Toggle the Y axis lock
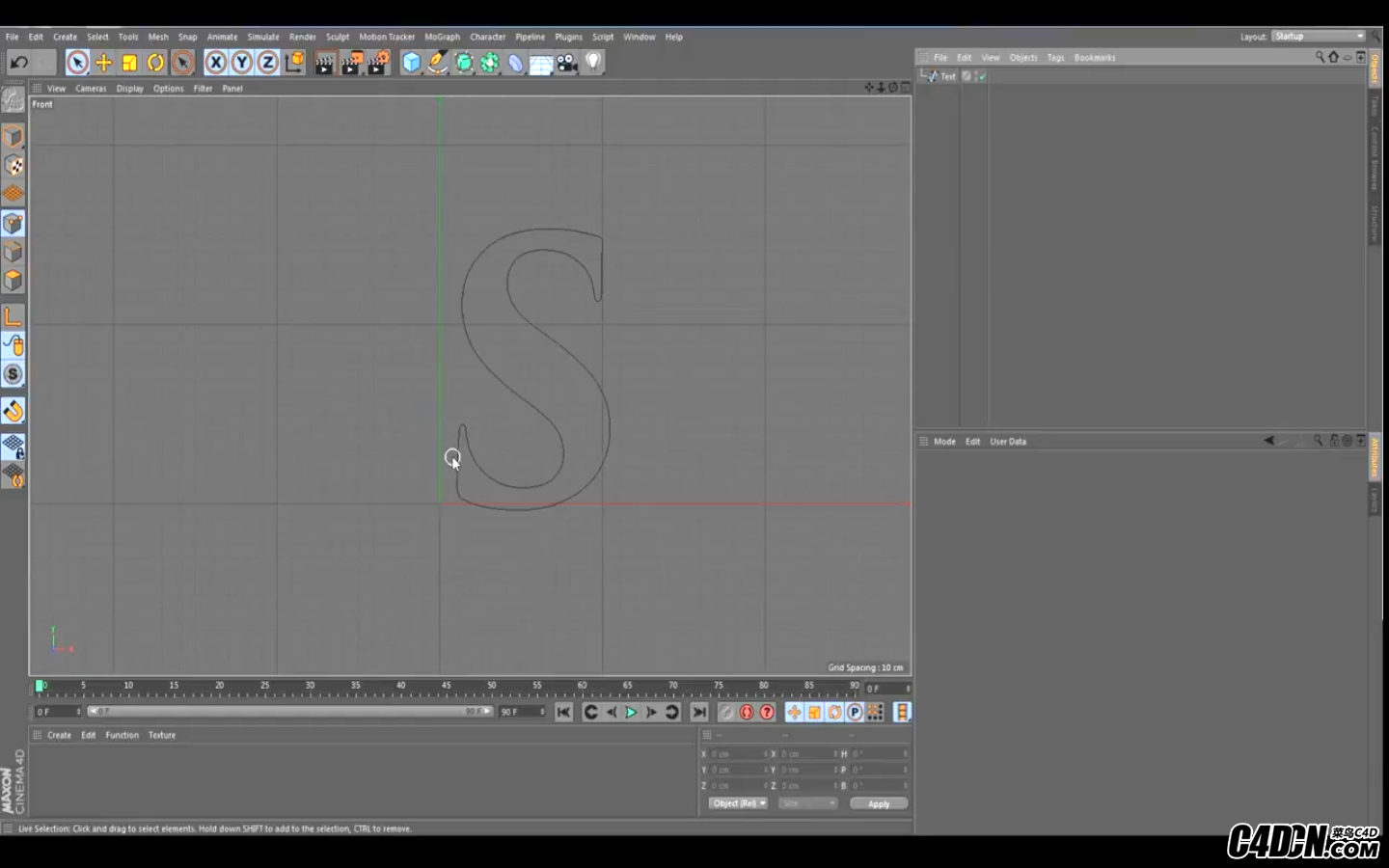1389x868 pixels. (x=242, y=63)
